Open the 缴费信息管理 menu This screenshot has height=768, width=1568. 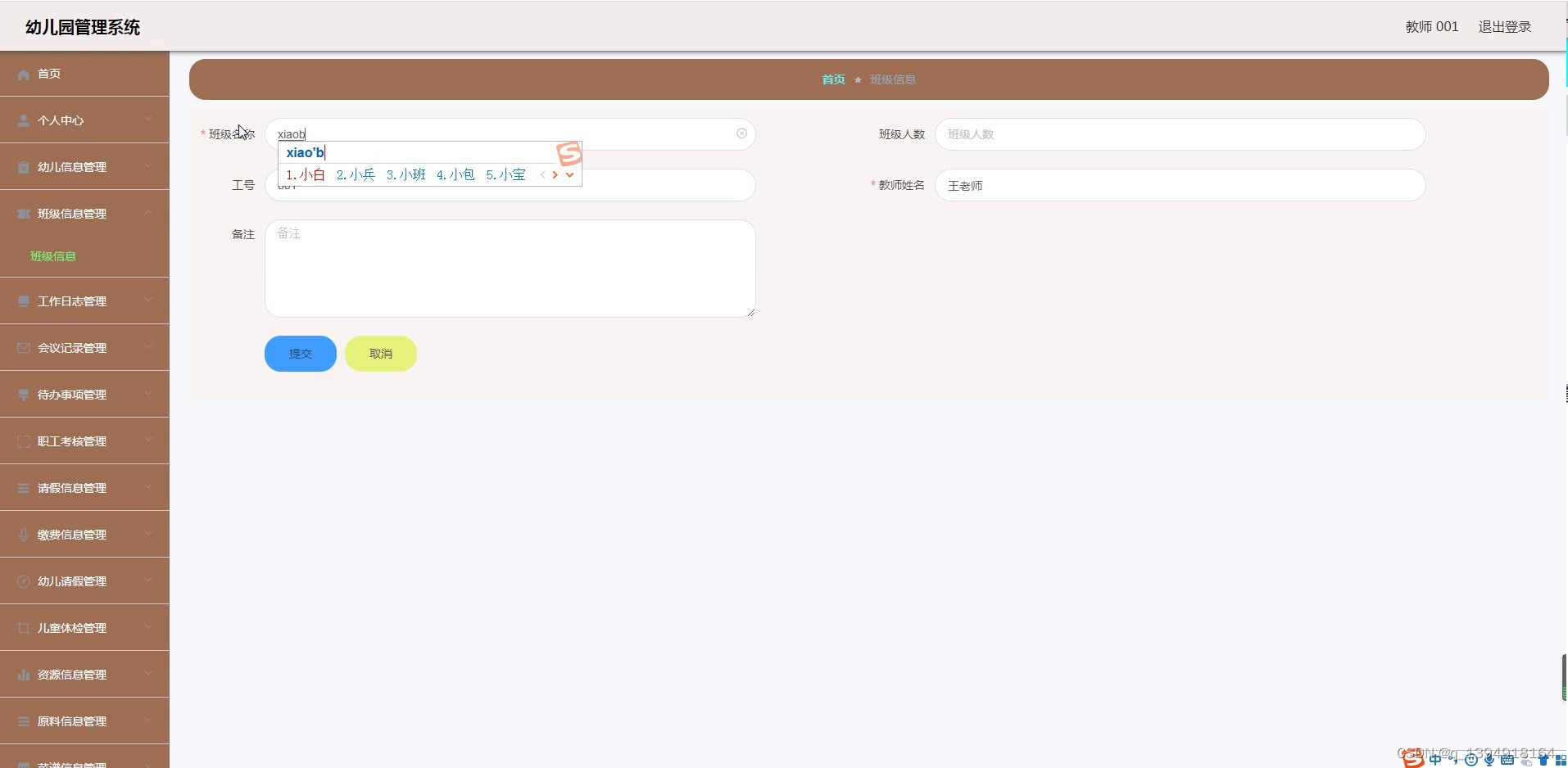(84, 535)
